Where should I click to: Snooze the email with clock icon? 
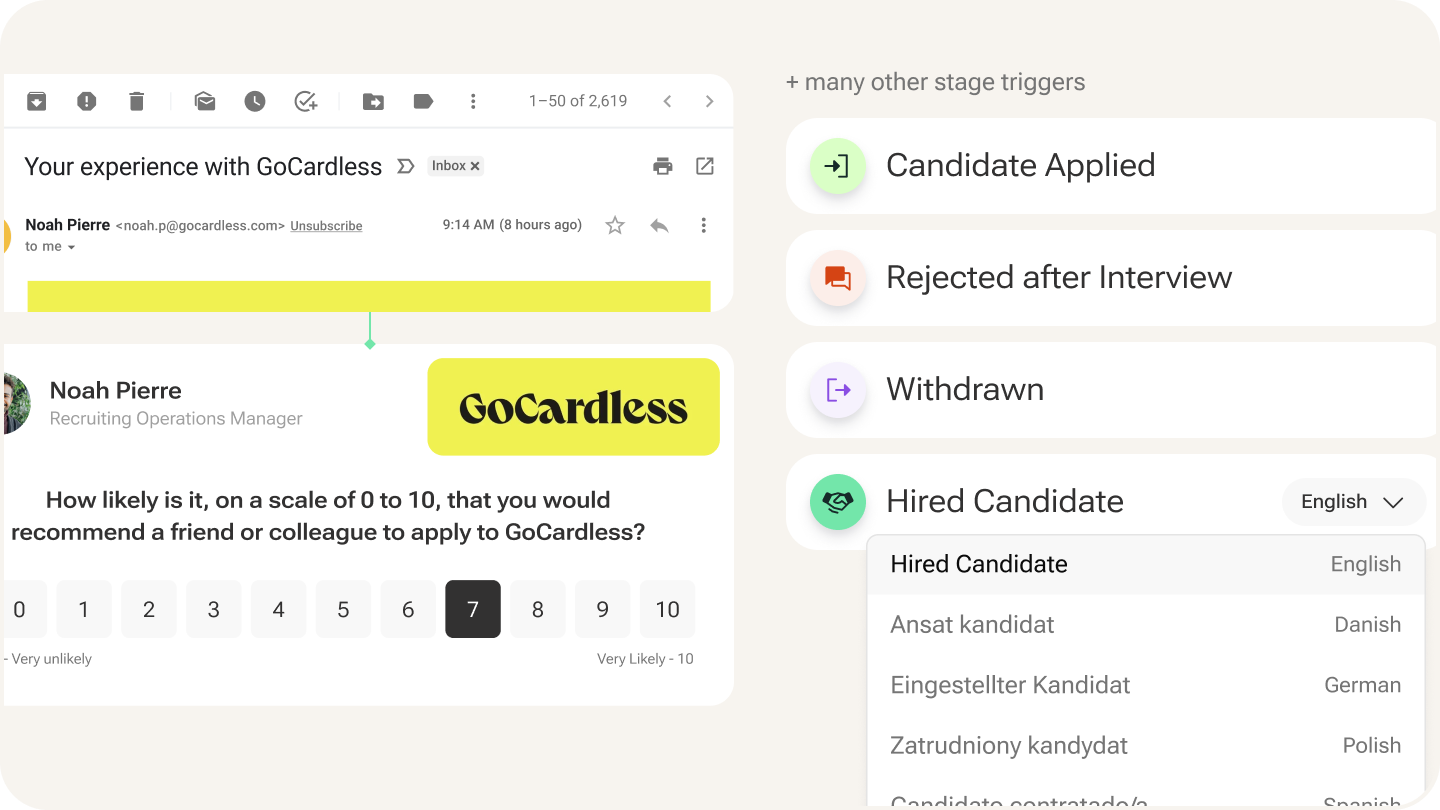click(255, 101)
